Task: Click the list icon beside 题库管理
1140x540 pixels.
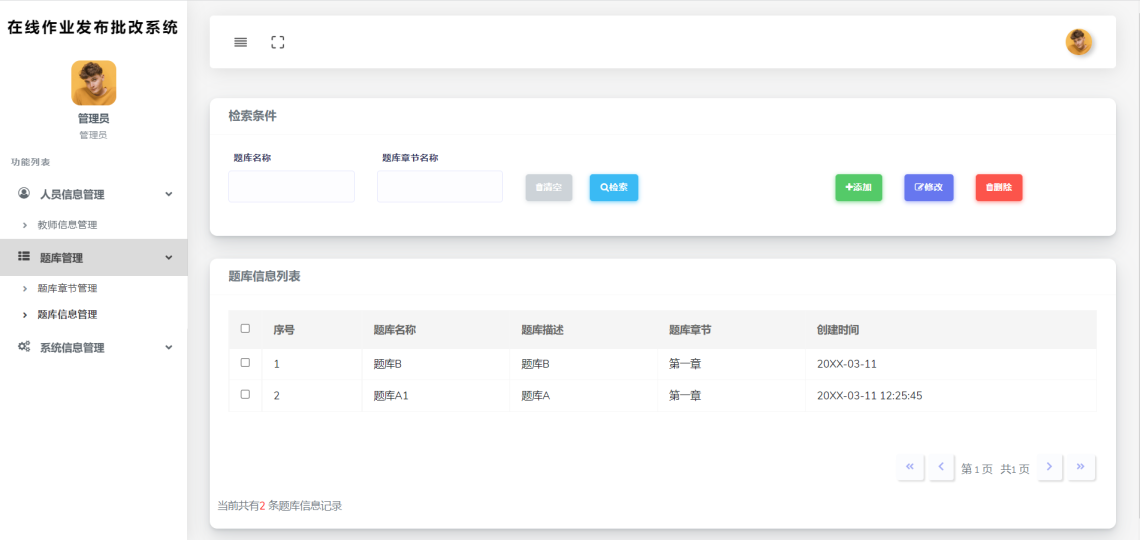Action: coord(24,257)
